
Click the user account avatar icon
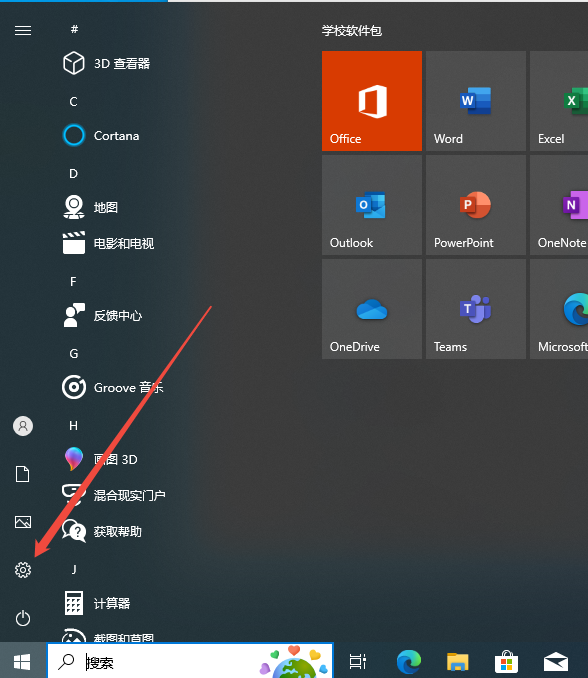click(x=23, y=426)
